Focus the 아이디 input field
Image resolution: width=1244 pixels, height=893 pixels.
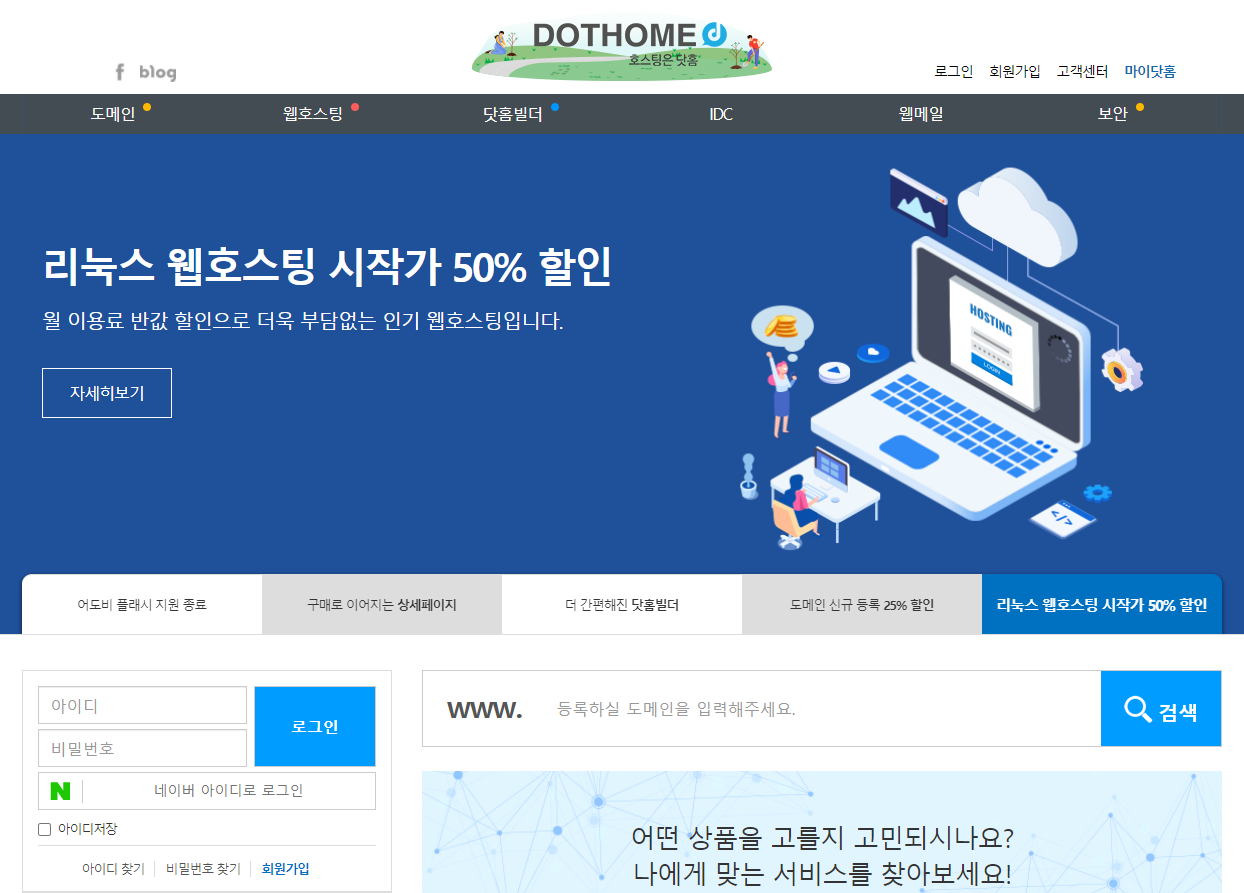point(142,705)
